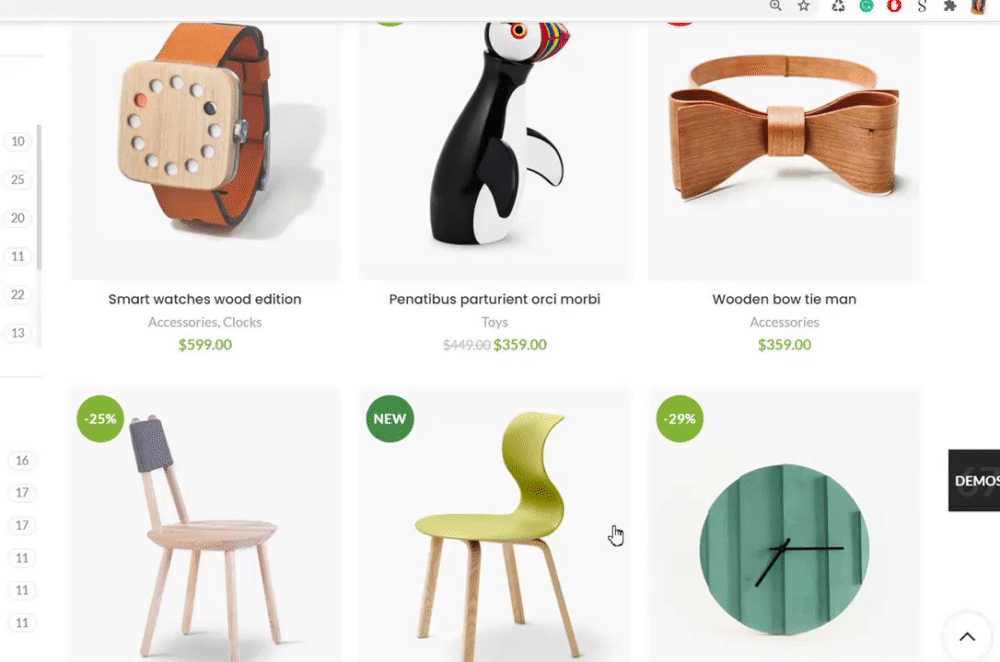Open the green Grammarly extension icon

pyautogui.click(x=866, y=6)
